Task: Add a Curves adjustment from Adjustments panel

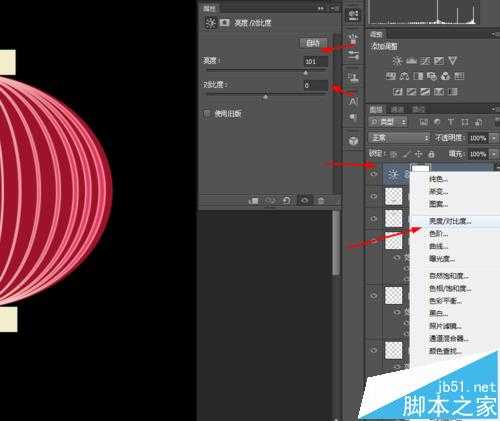Action: (425, 61)
